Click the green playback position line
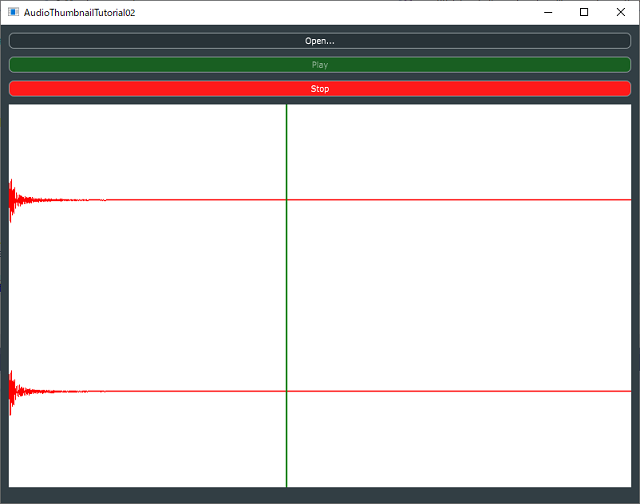This screenshot has width=640, height=504. click(x=287, y=295)
